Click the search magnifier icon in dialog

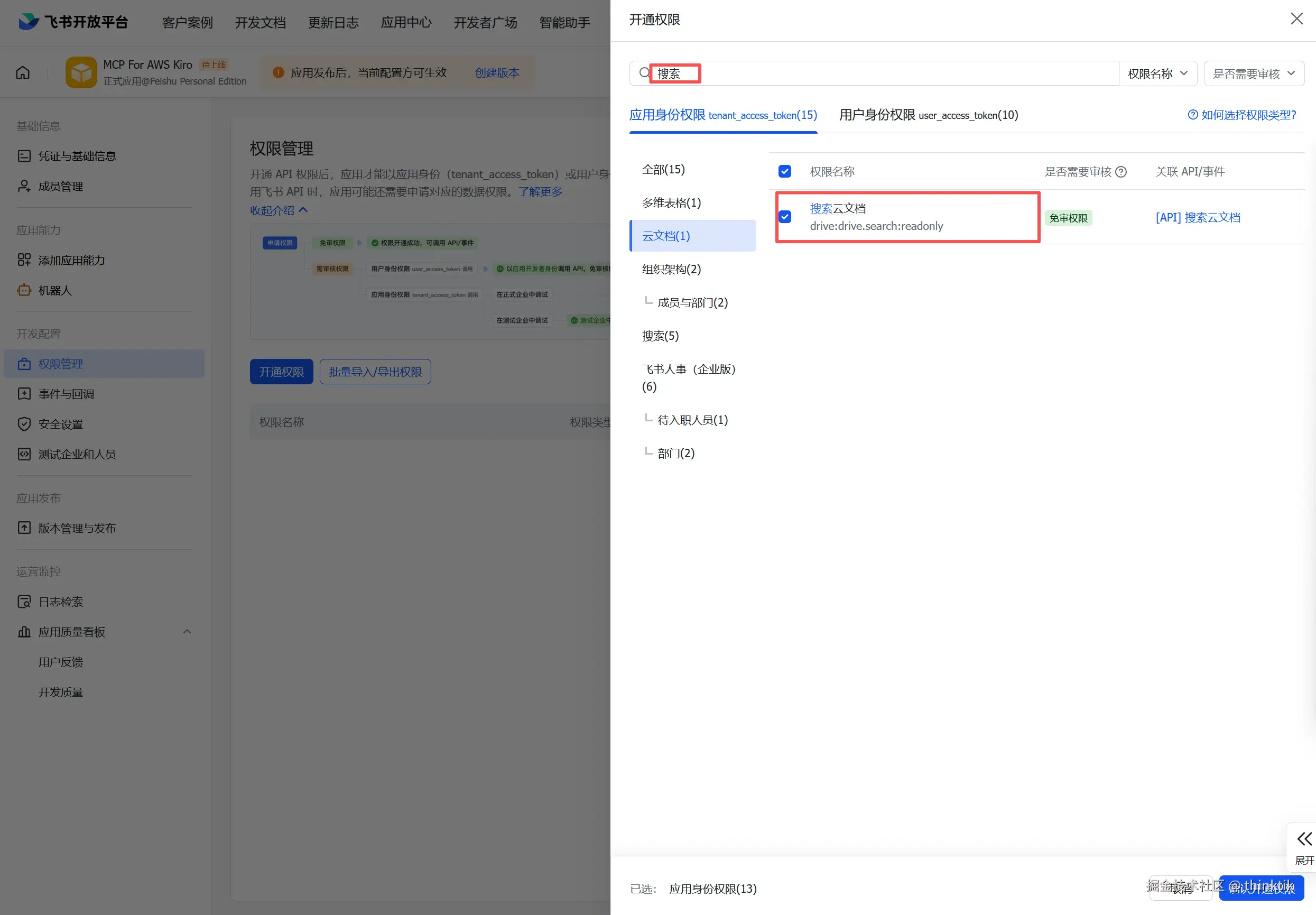pos(644,73)
